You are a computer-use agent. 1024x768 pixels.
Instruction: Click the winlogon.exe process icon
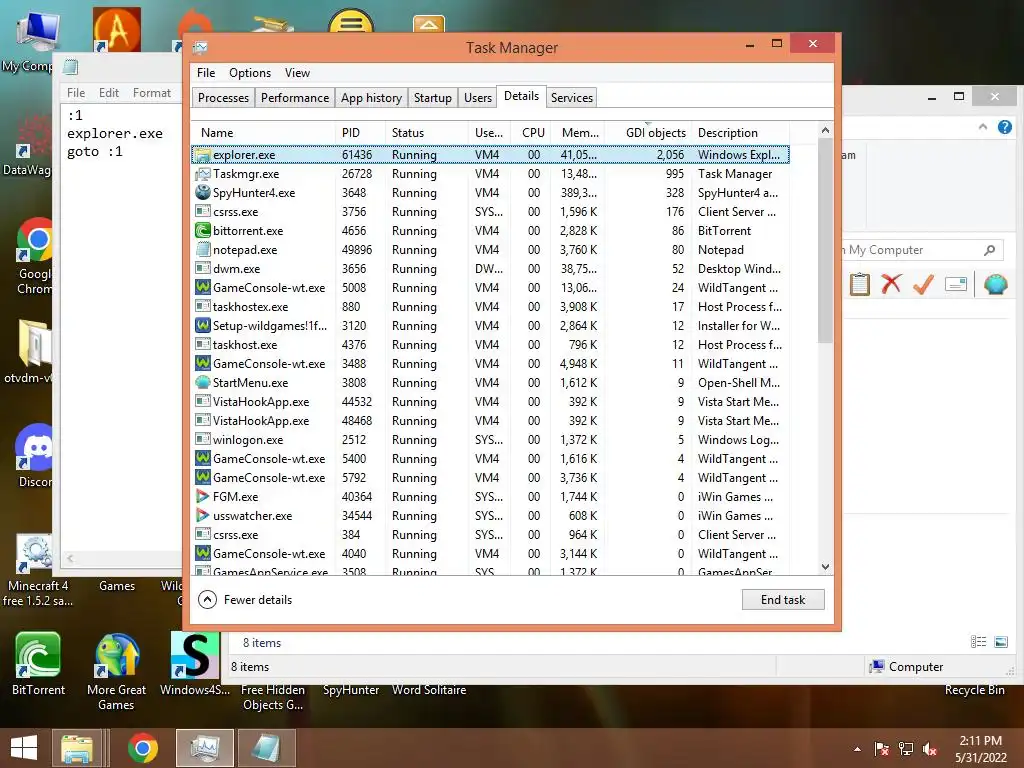point(203,440)
